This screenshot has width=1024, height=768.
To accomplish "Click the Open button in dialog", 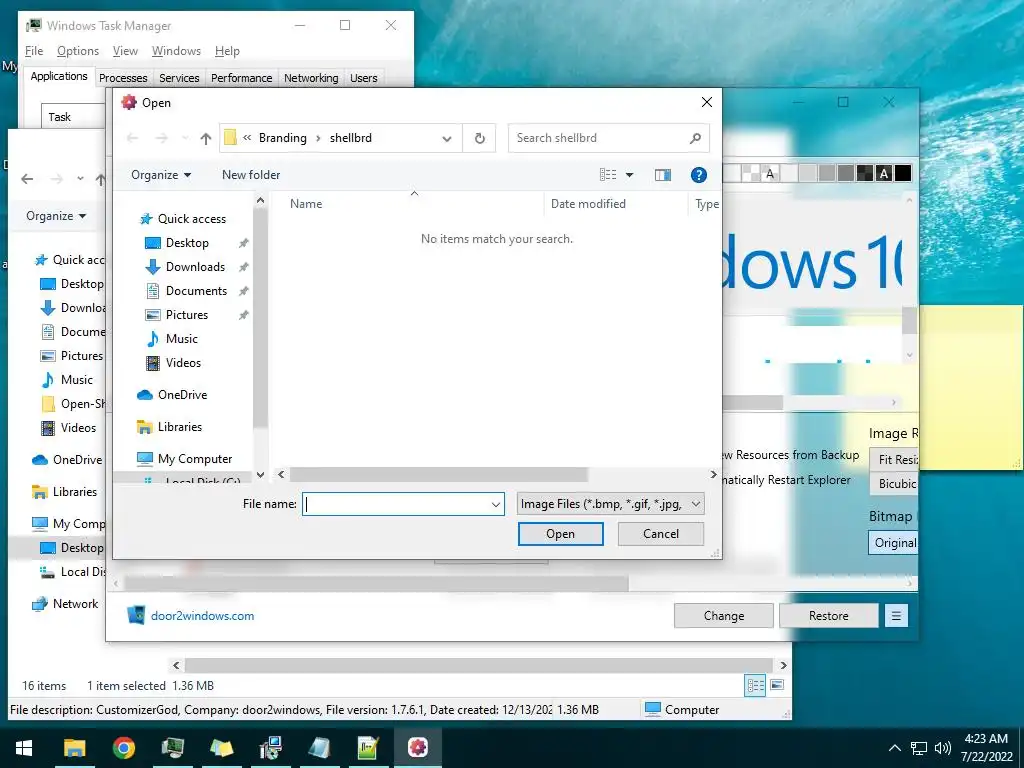I will click(x=560, y=534).
